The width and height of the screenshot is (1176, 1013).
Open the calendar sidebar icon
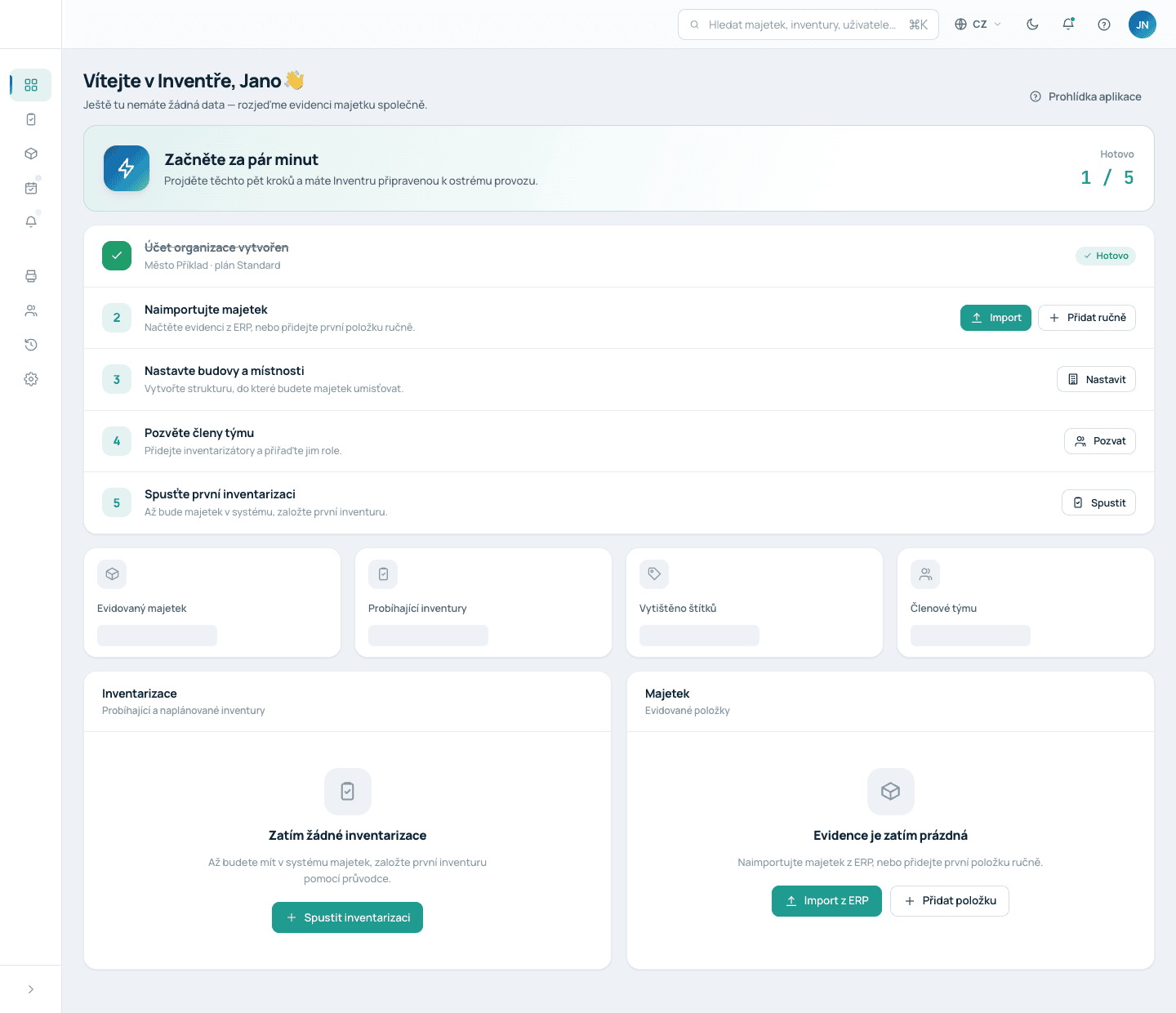(x=31, y=188)
